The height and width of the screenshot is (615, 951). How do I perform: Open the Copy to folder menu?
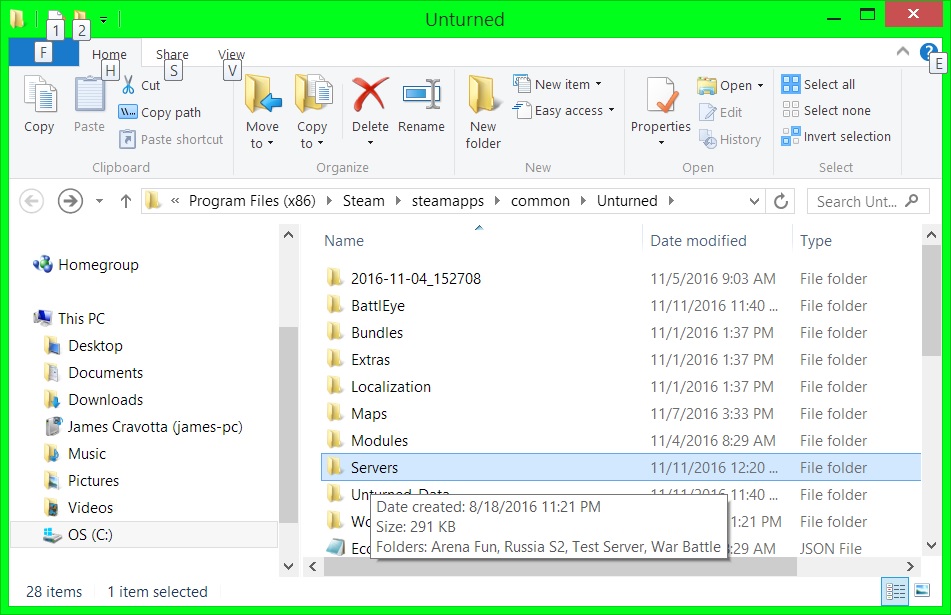point(312,112)
